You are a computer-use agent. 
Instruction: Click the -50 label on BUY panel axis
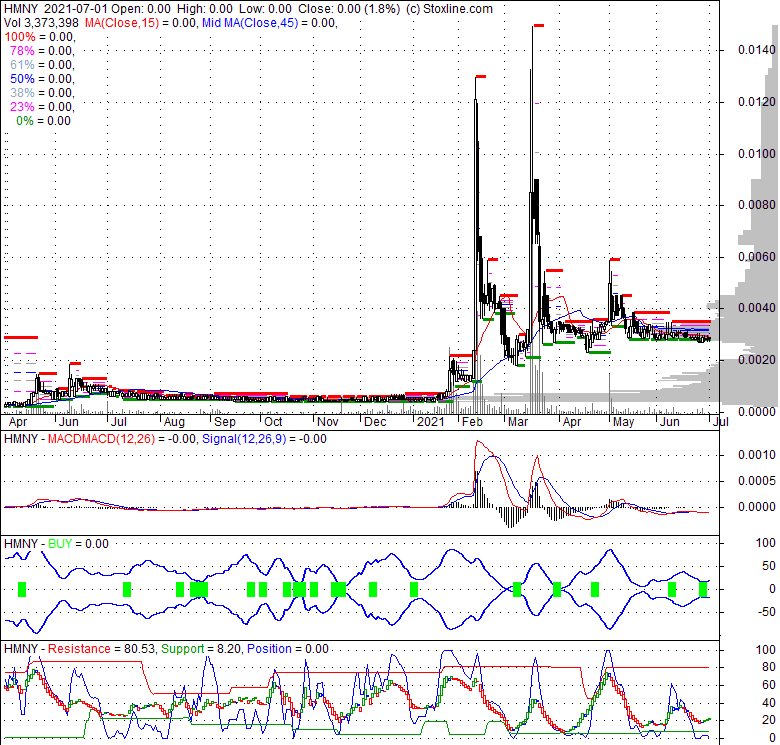767,613
